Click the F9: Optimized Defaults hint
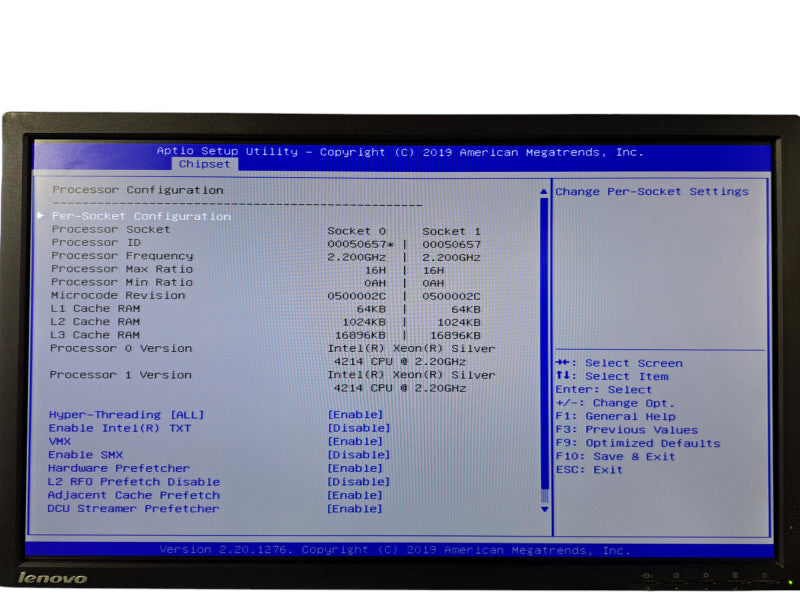 638,443
